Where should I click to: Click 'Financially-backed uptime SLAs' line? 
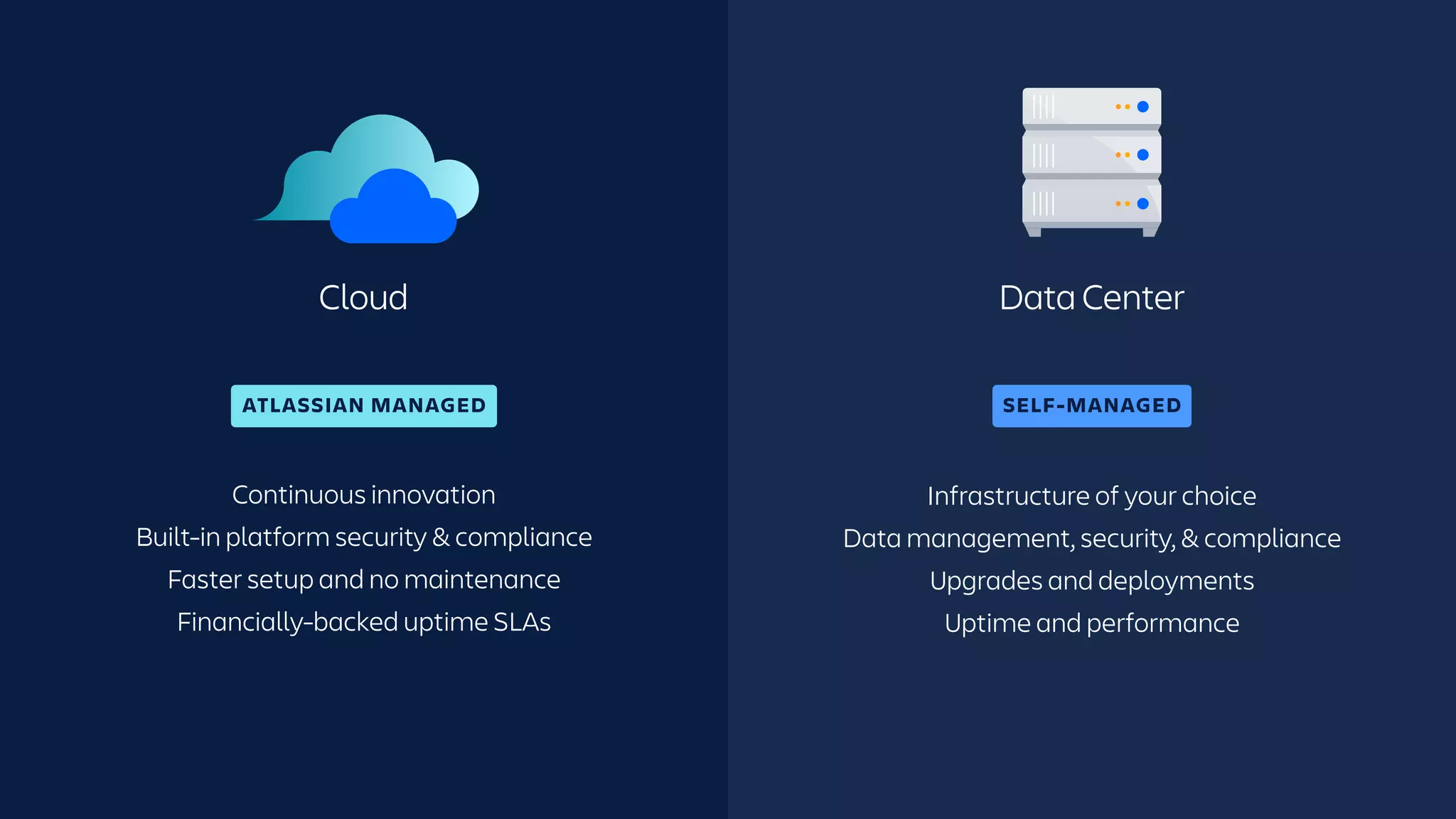364,622
